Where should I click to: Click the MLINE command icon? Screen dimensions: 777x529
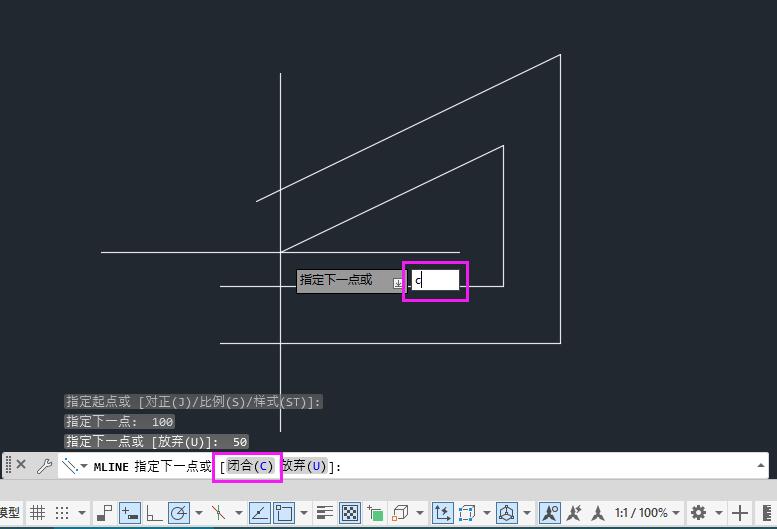click(70, 466)
